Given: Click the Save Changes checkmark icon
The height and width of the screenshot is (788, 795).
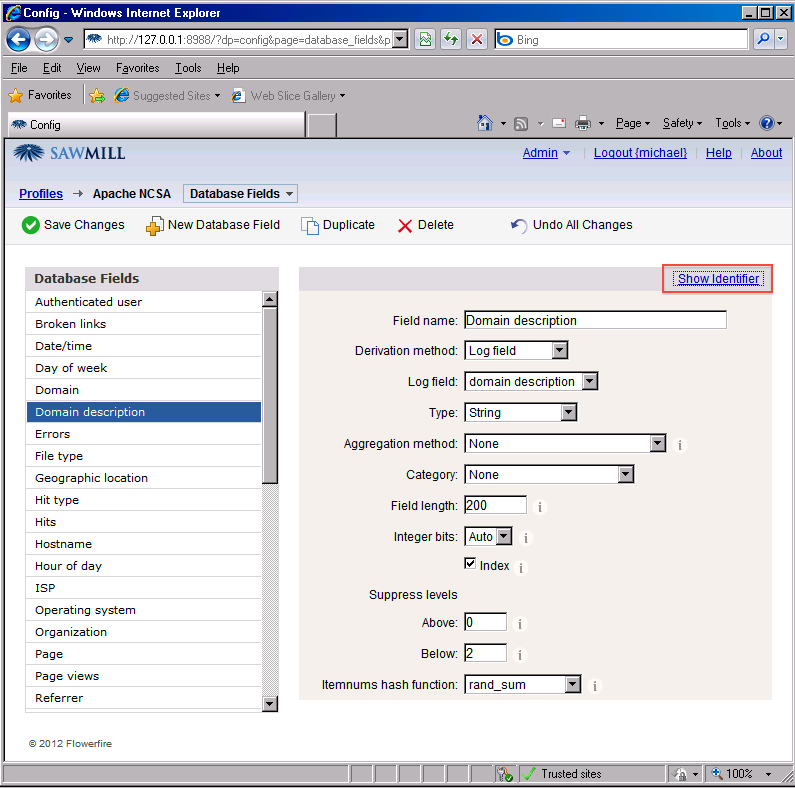Looking at the screenshot, I should point(31,225).
